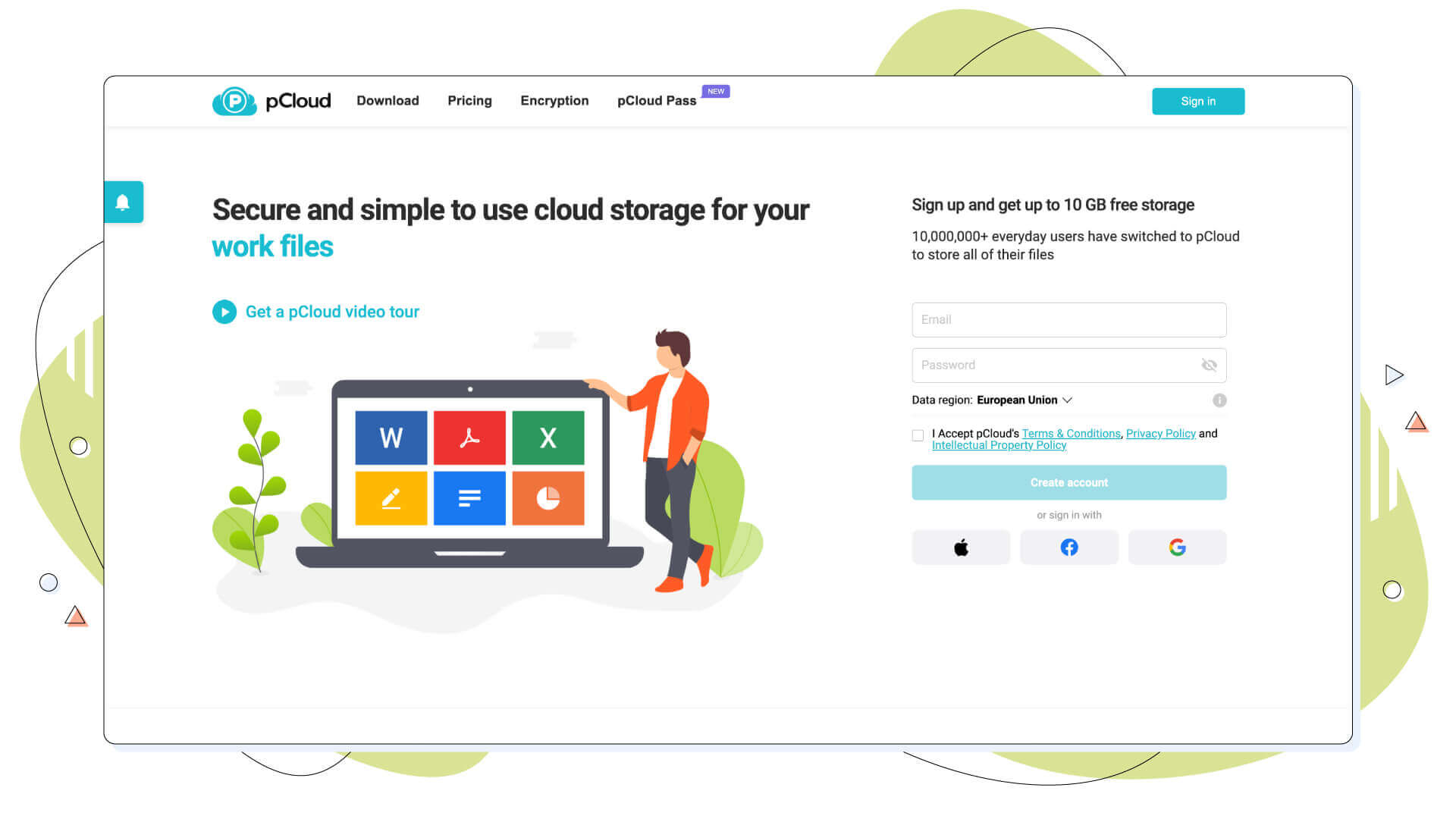1456x819 pixels.
Task: Open the notification bell panel
Action: (123, 202)
